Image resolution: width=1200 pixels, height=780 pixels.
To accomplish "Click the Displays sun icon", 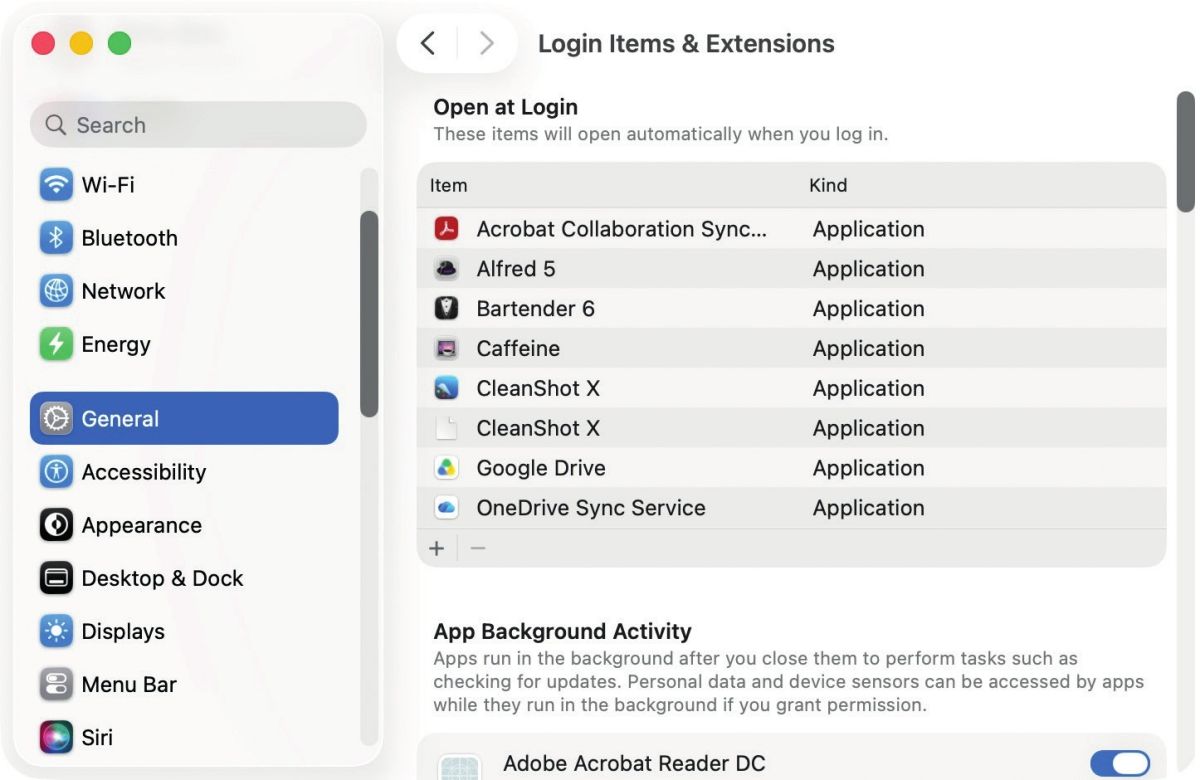I will [x=56, y=631].
